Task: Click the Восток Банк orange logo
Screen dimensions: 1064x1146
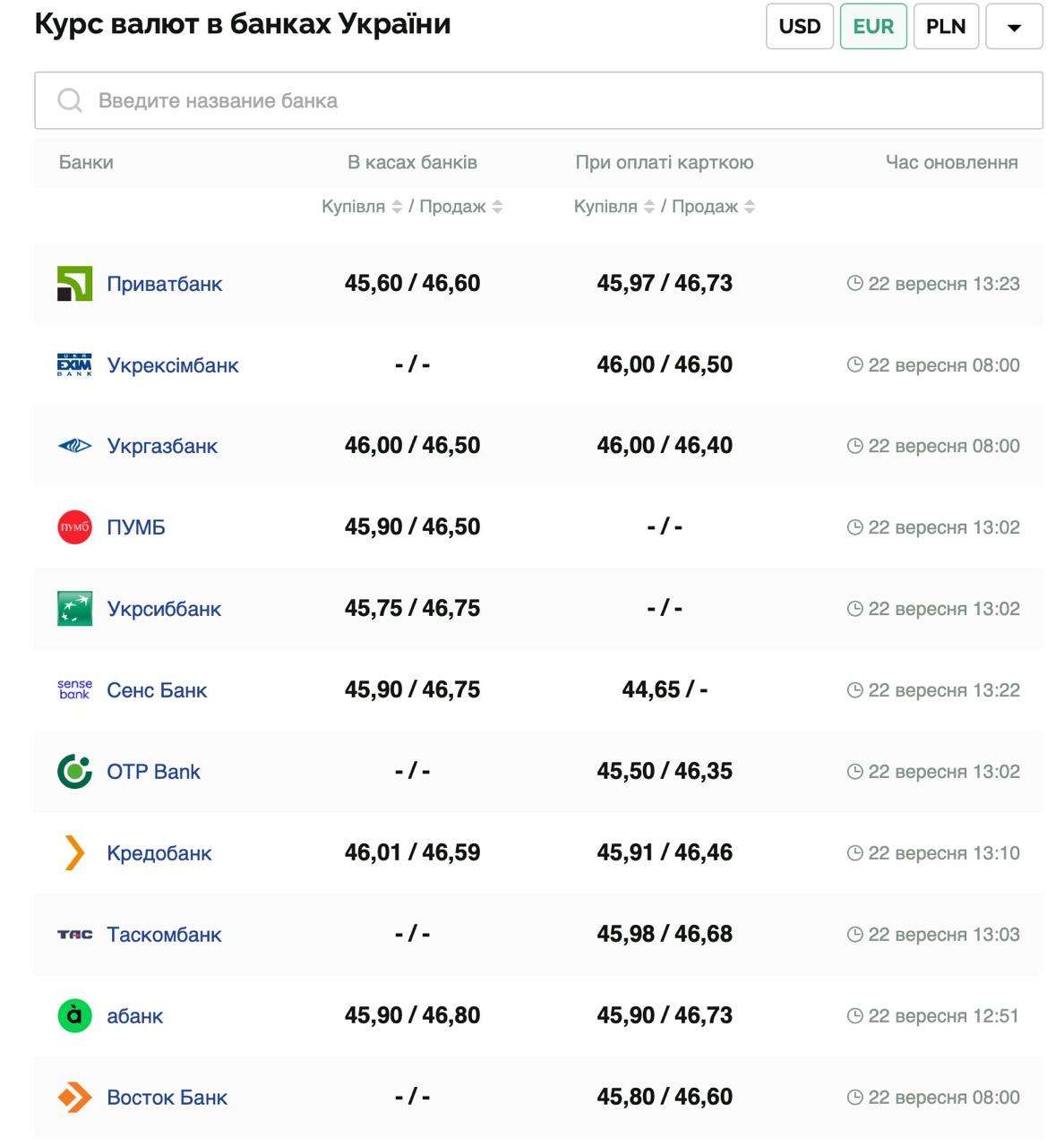Action: (74, 1097)
